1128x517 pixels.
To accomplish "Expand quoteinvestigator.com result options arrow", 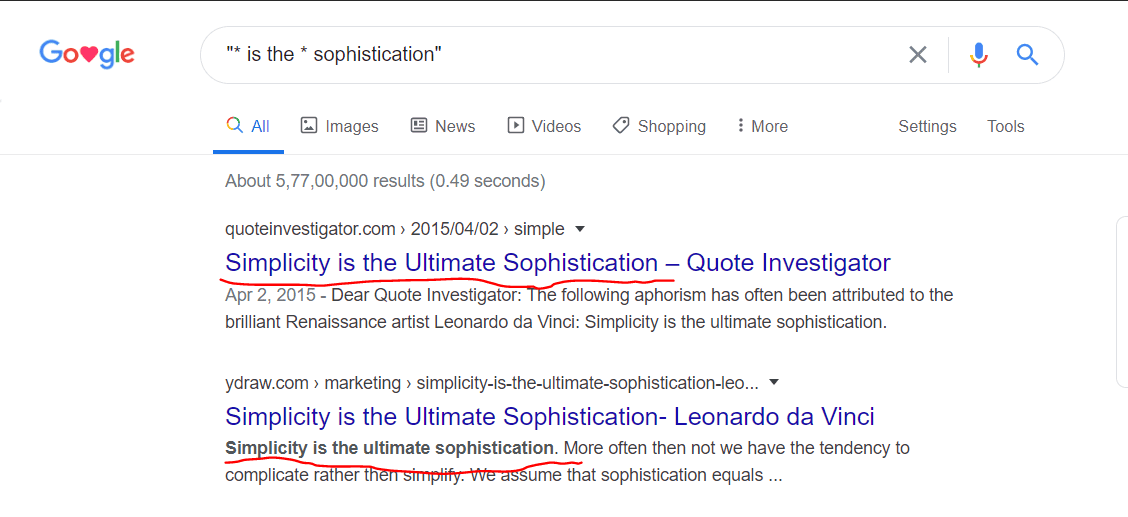I will 579,229.
